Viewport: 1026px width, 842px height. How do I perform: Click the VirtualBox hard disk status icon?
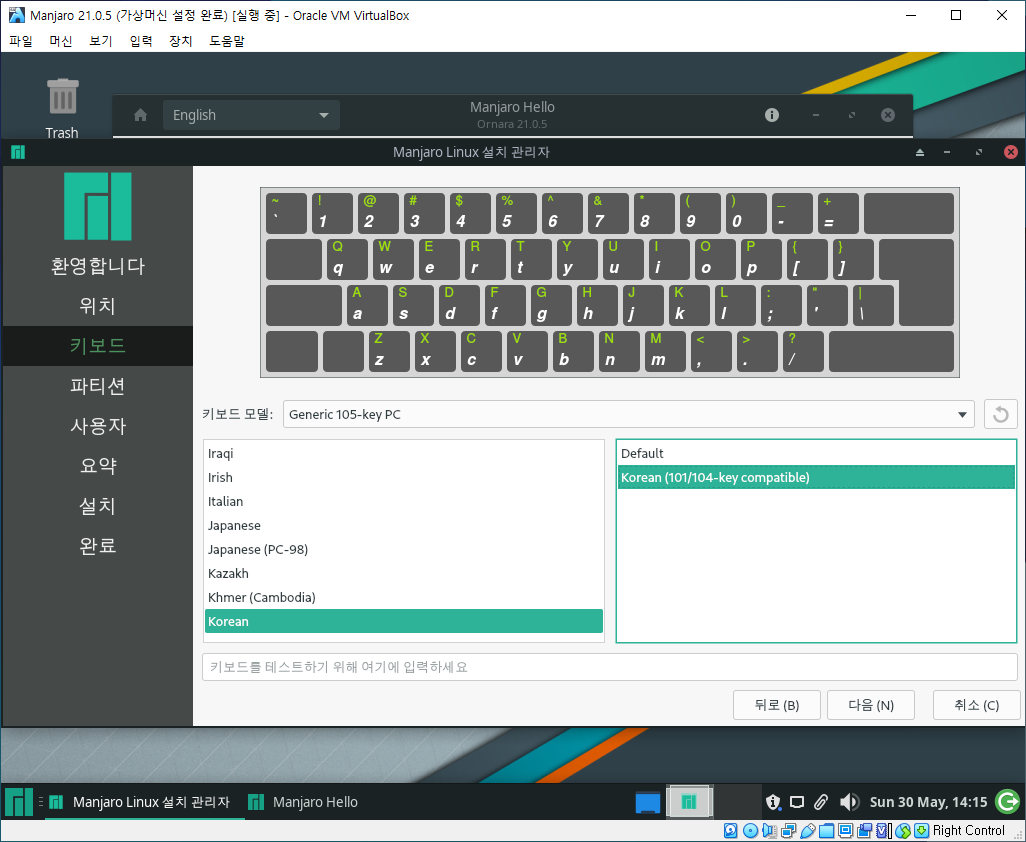(730, 831)
